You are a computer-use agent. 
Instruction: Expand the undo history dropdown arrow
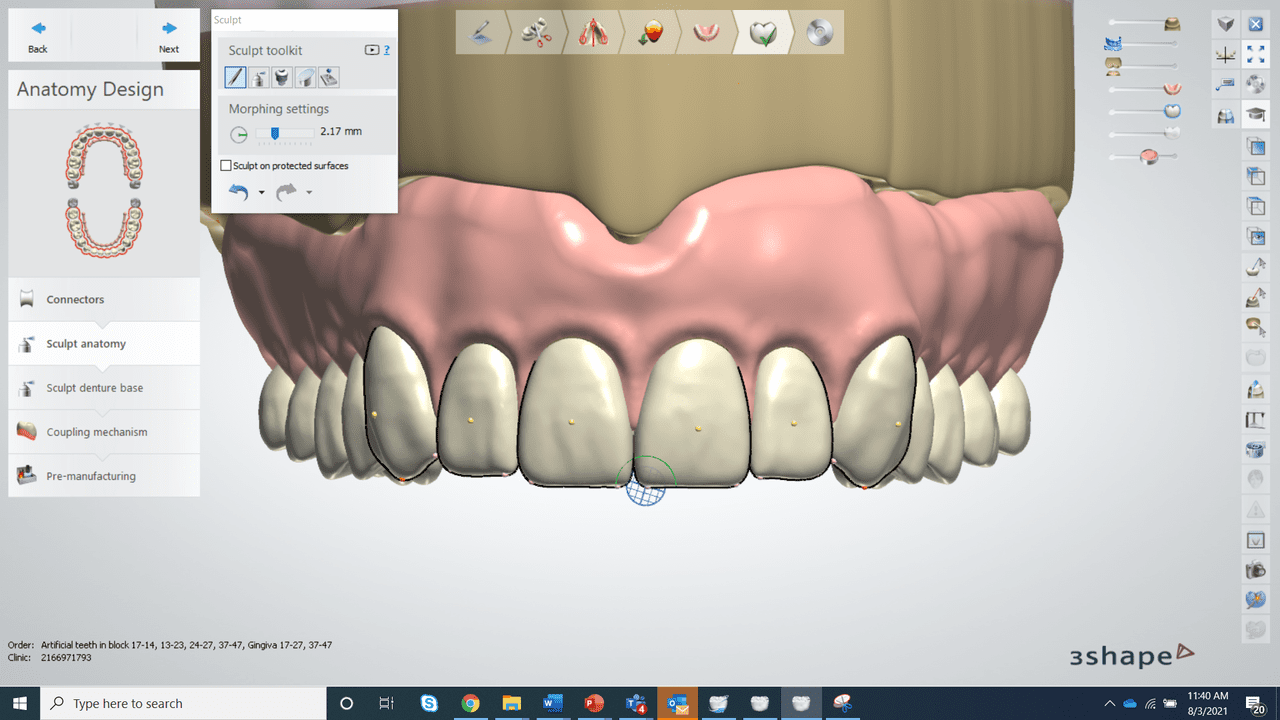[261, 193]
